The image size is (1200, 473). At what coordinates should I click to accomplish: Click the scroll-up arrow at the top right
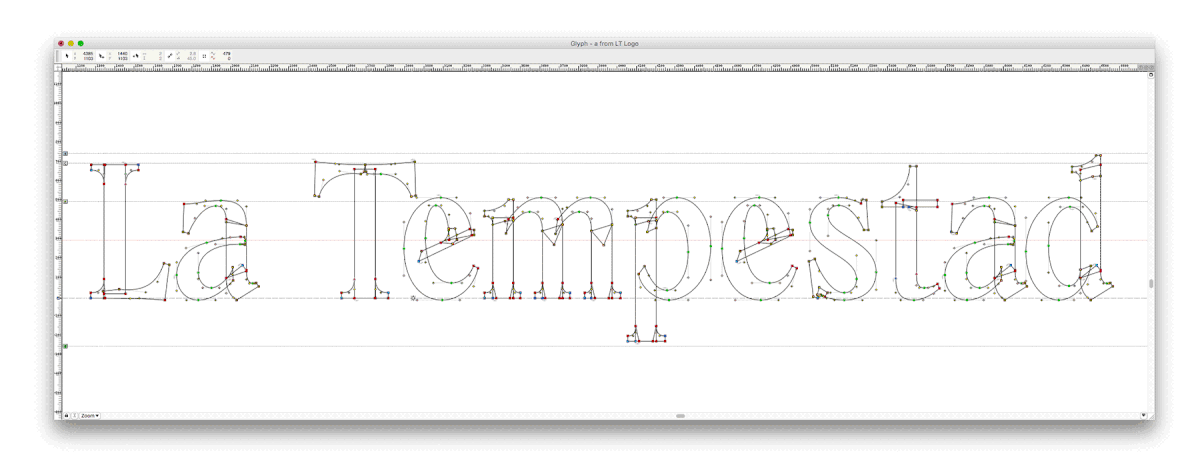1151,75
